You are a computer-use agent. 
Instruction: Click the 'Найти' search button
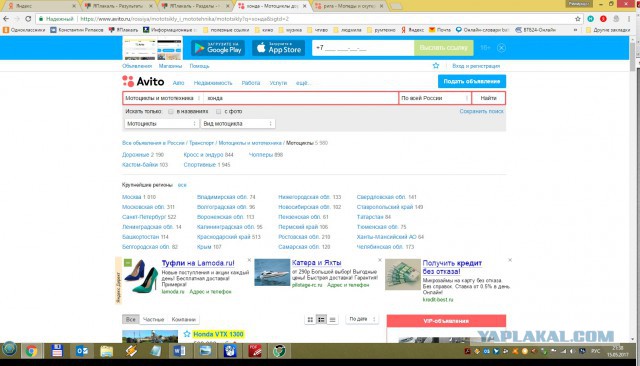tap(489, 98)
